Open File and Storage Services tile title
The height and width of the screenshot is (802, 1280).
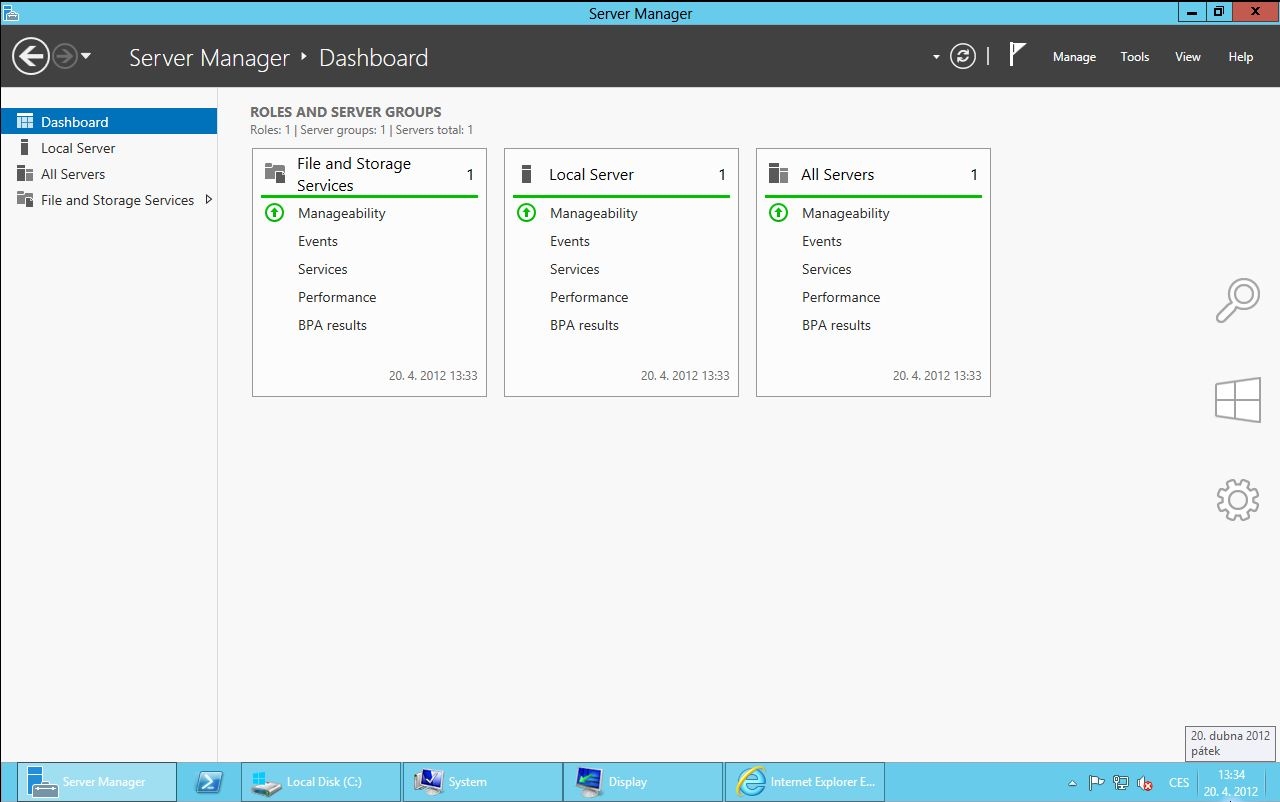(x=354, y=174)
